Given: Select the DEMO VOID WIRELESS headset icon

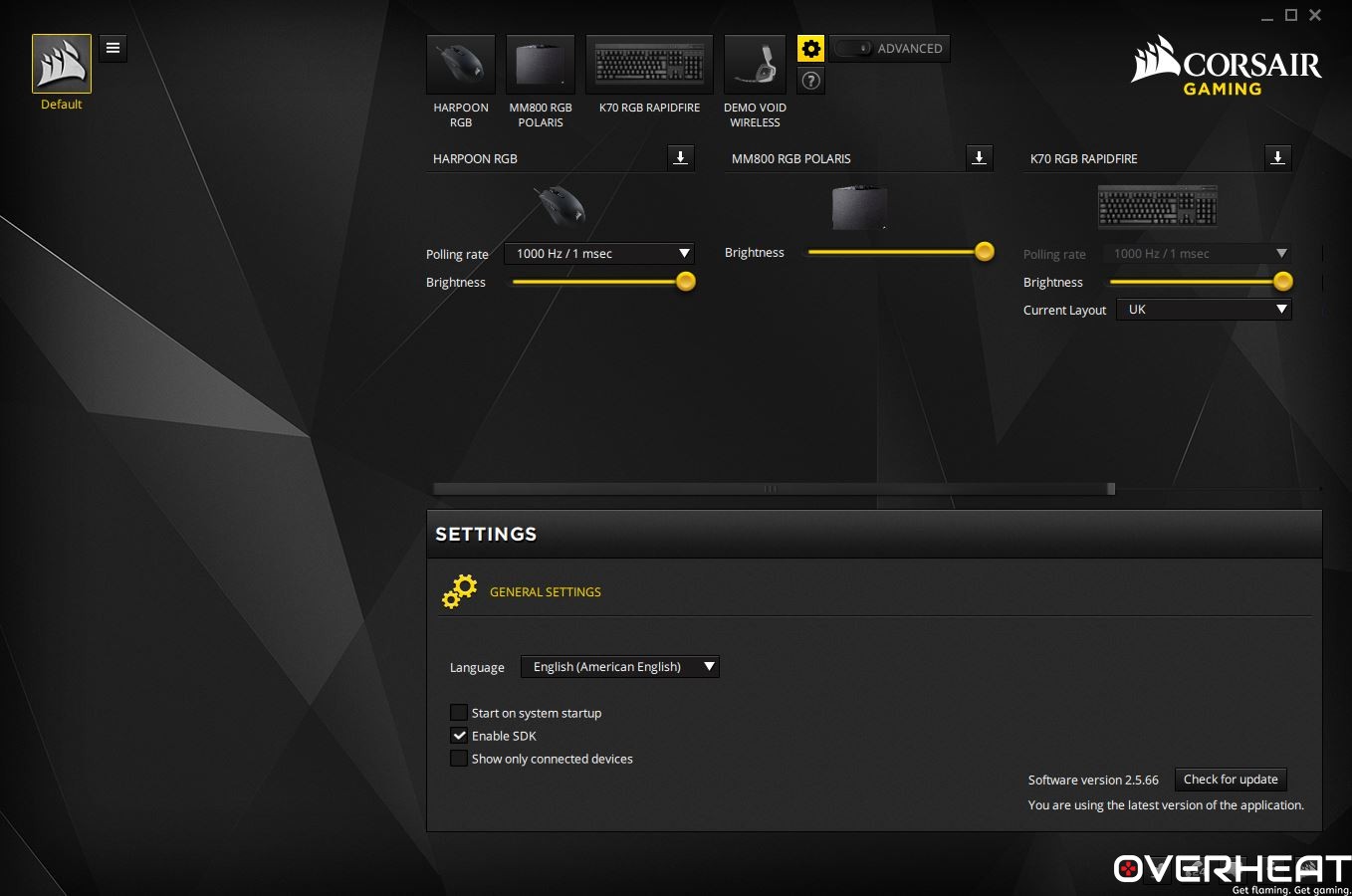Looking at the screenshot, I should tap(755, 66).
